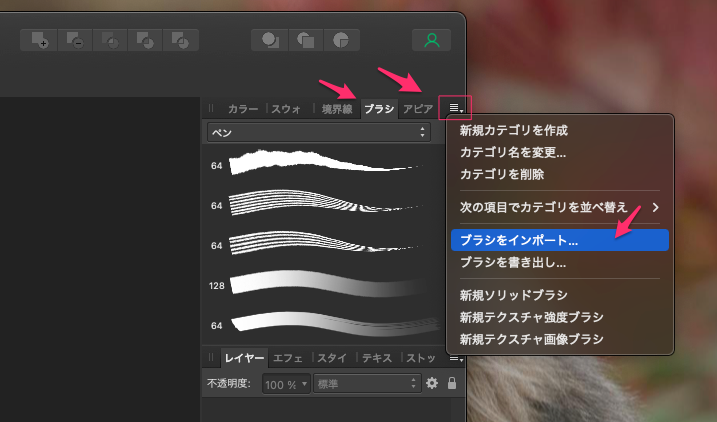Click the green account profile icon

pyautogui.click(x=431, y=40)
